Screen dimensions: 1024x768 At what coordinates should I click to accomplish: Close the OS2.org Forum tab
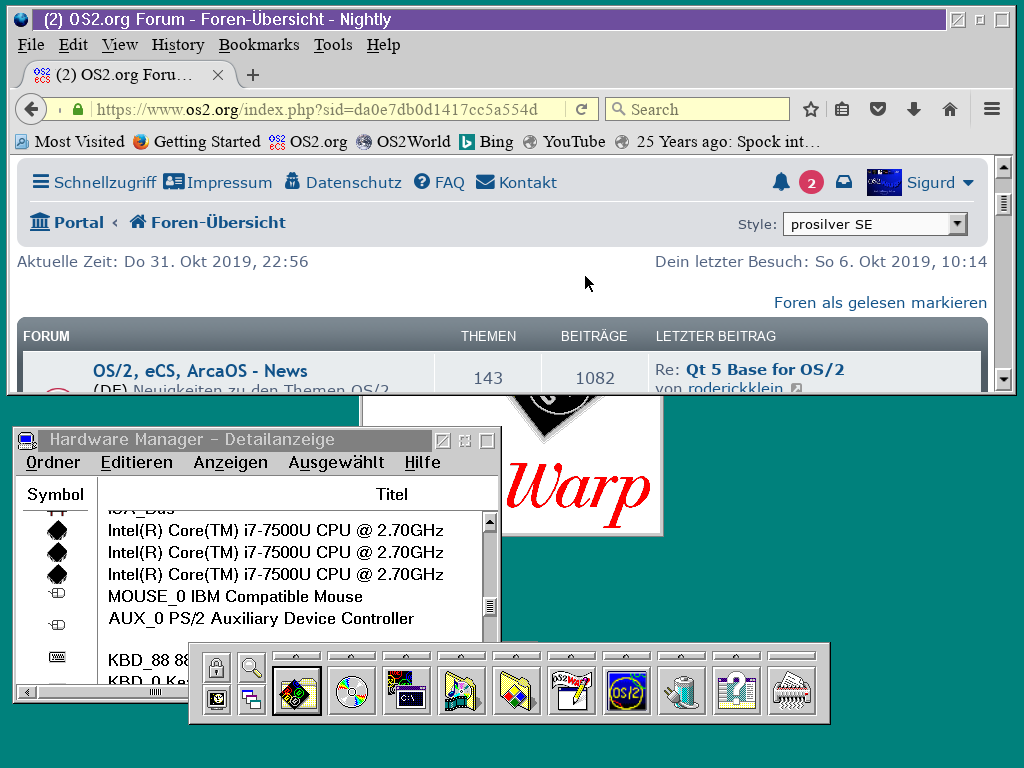click(218, 75)
